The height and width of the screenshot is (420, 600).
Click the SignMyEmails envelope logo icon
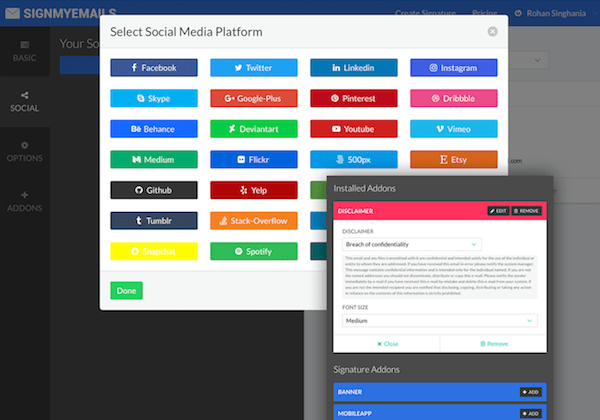coord(12,13)
